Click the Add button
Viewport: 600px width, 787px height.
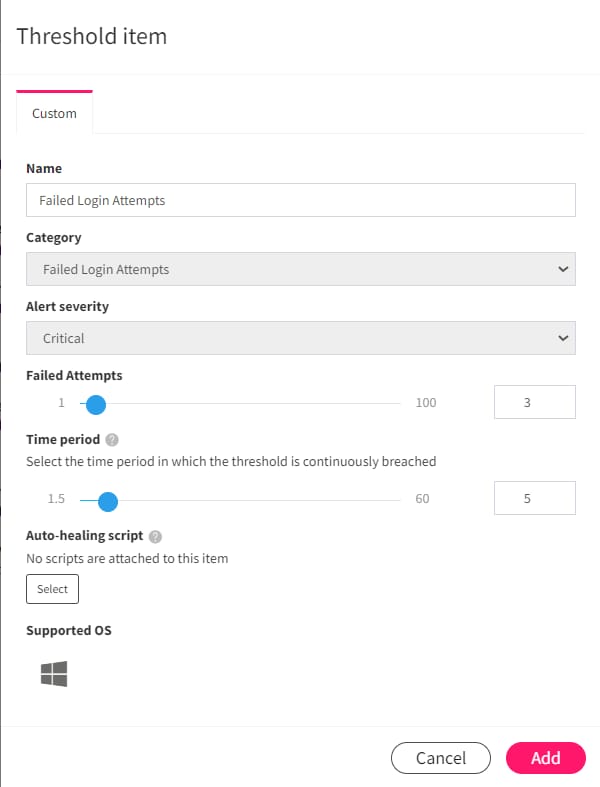545,758
